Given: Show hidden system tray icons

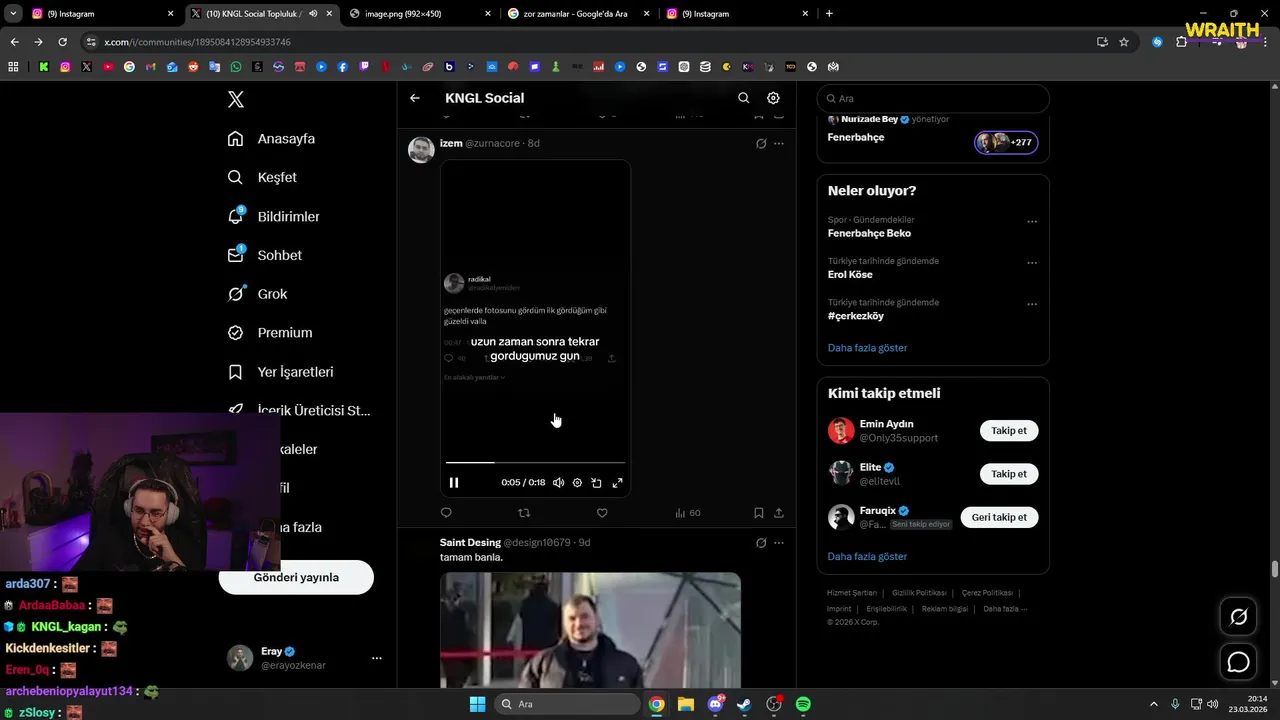Looking at the screenshot, I should click(1153, 704).
